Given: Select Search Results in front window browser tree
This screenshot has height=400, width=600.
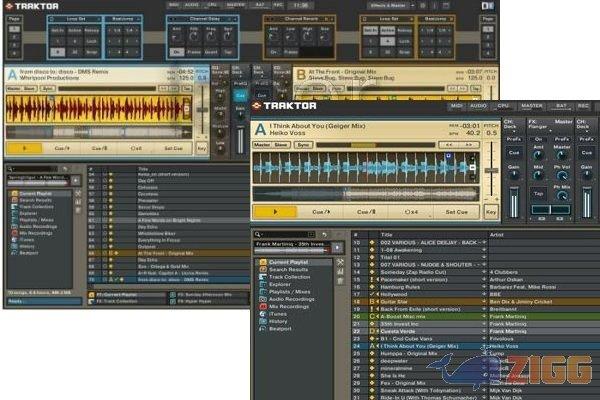Looking at the screenshot, I should (289, 269).
